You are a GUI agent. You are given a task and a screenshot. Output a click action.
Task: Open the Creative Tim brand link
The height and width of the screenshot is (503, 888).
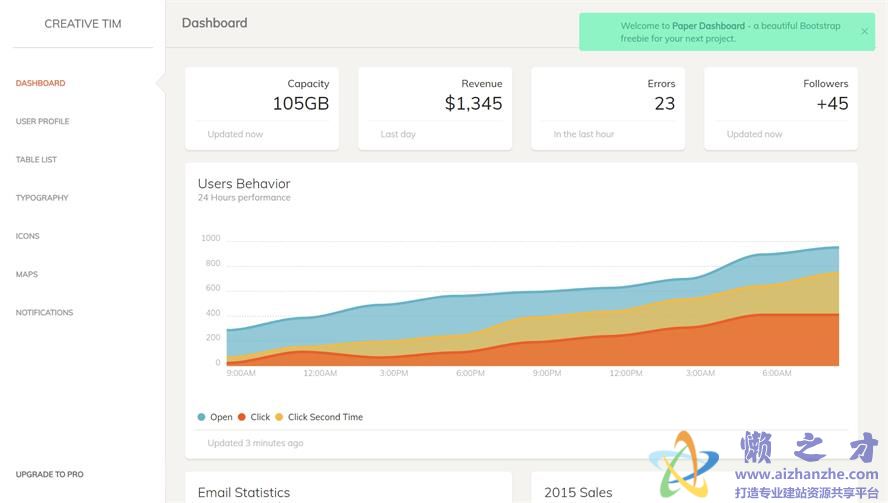pyautogui.click(x=83, y=24)
